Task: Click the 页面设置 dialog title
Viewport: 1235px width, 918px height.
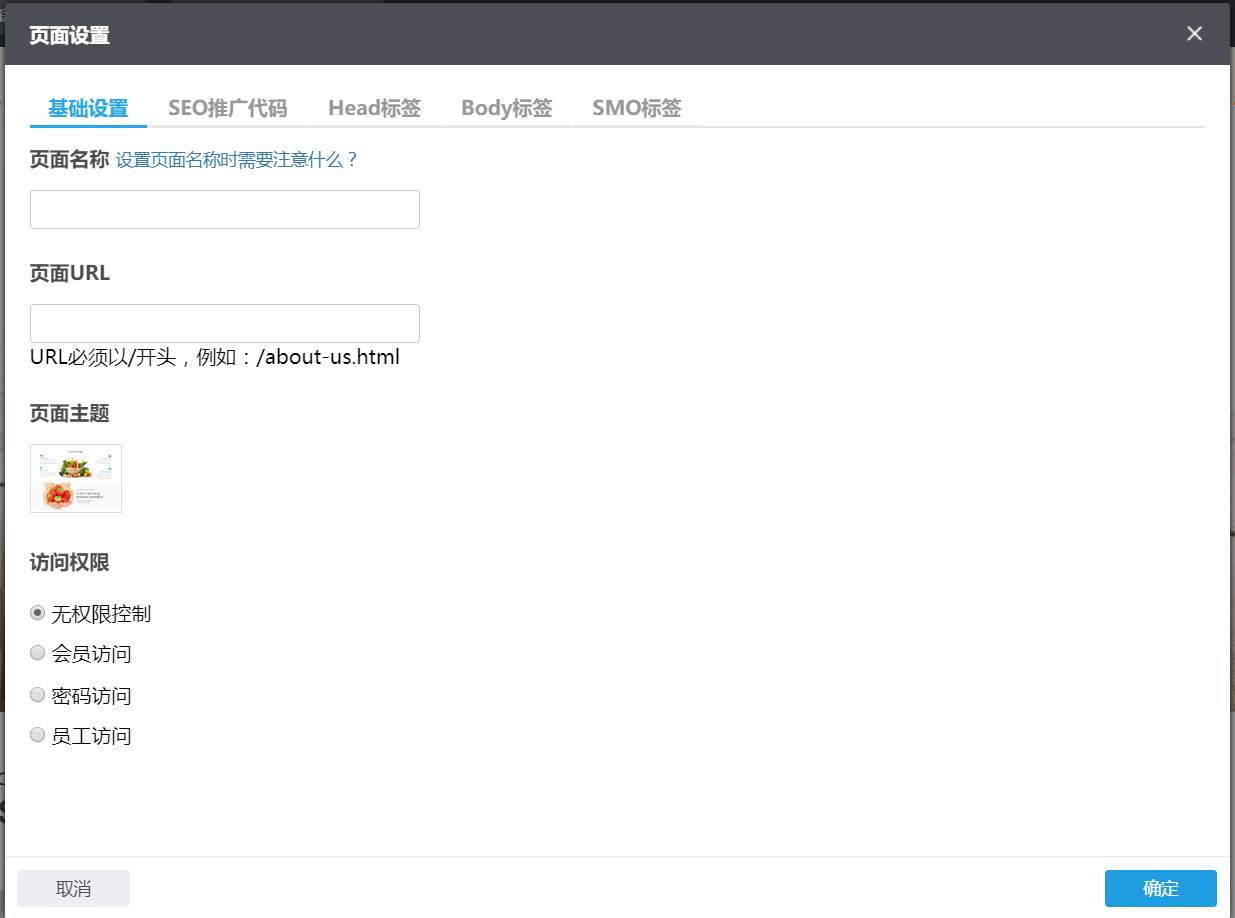Action: 70,35
